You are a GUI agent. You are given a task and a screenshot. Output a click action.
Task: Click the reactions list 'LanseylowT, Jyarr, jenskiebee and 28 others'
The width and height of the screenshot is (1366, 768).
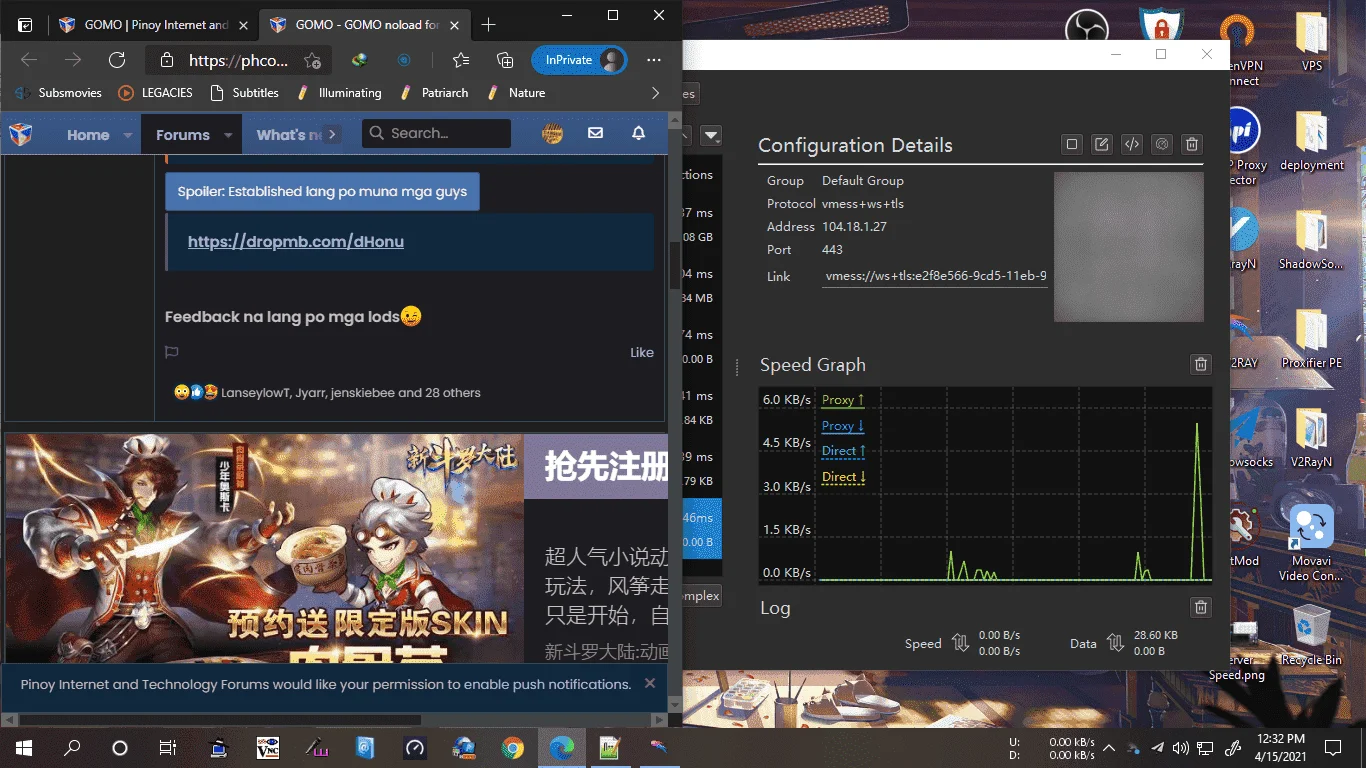351,393
